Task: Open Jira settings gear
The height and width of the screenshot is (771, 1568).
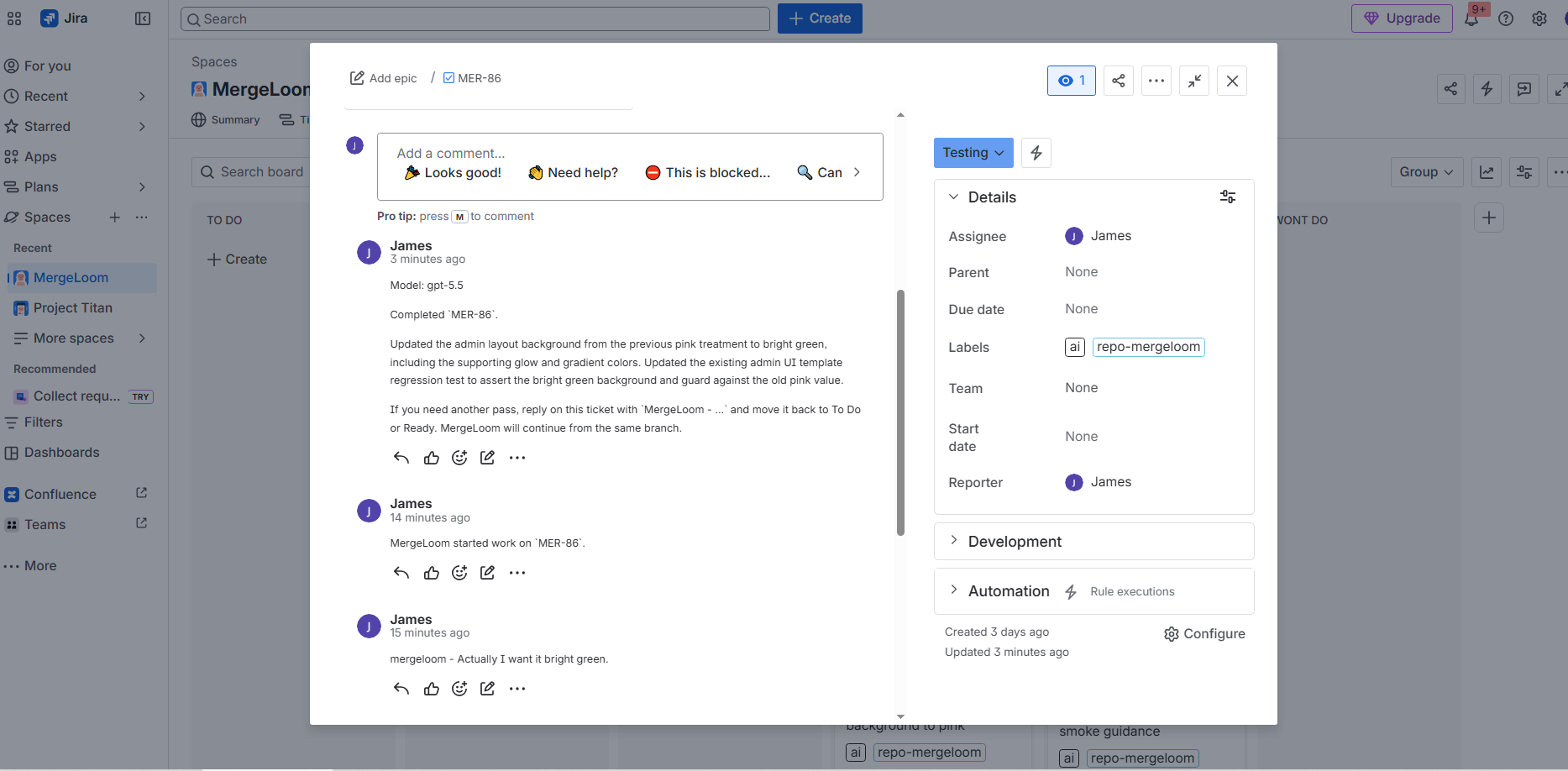Action: click(1539, 18)
